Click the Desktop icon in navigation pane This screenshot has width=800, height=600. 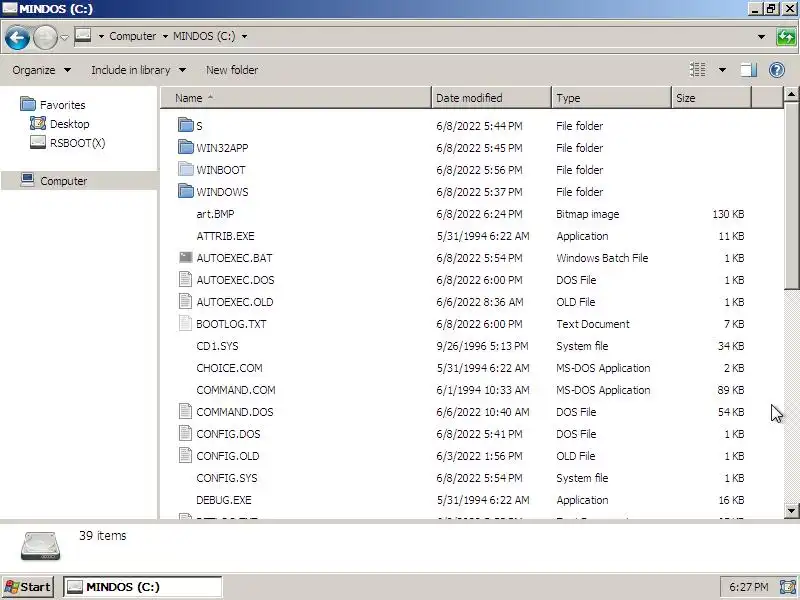point(38,123)
